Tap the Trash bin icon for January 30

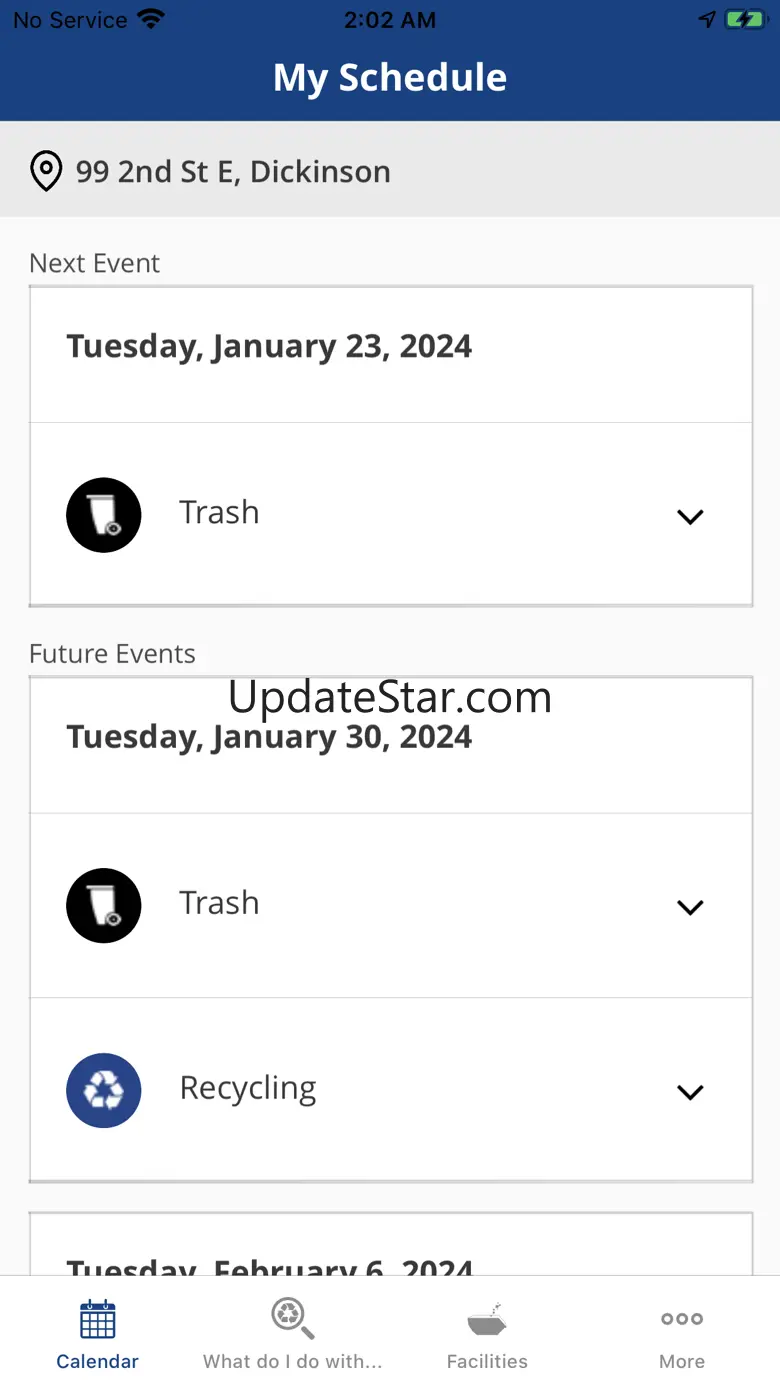click(103, 905)
